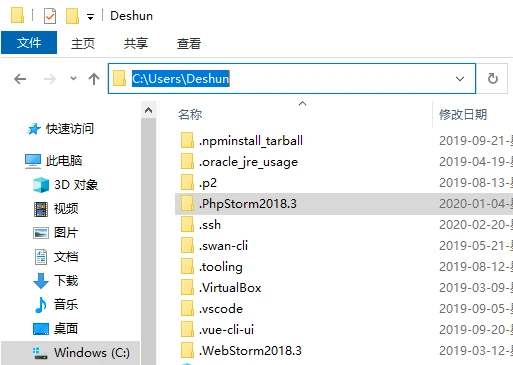Go back with the left arrow
This screenshot has height=365, width=513.
(x=20, y=79)
